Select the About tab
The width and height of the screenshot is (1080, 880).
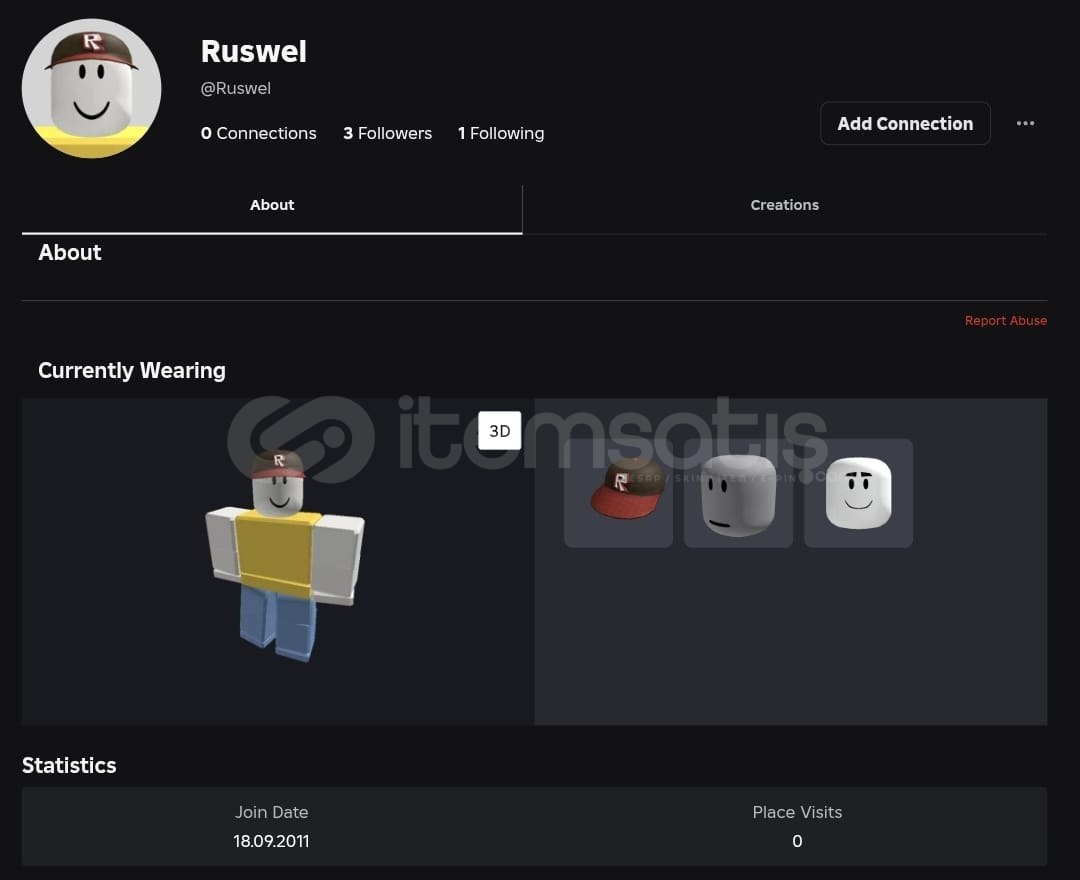(x=272, y=205)
